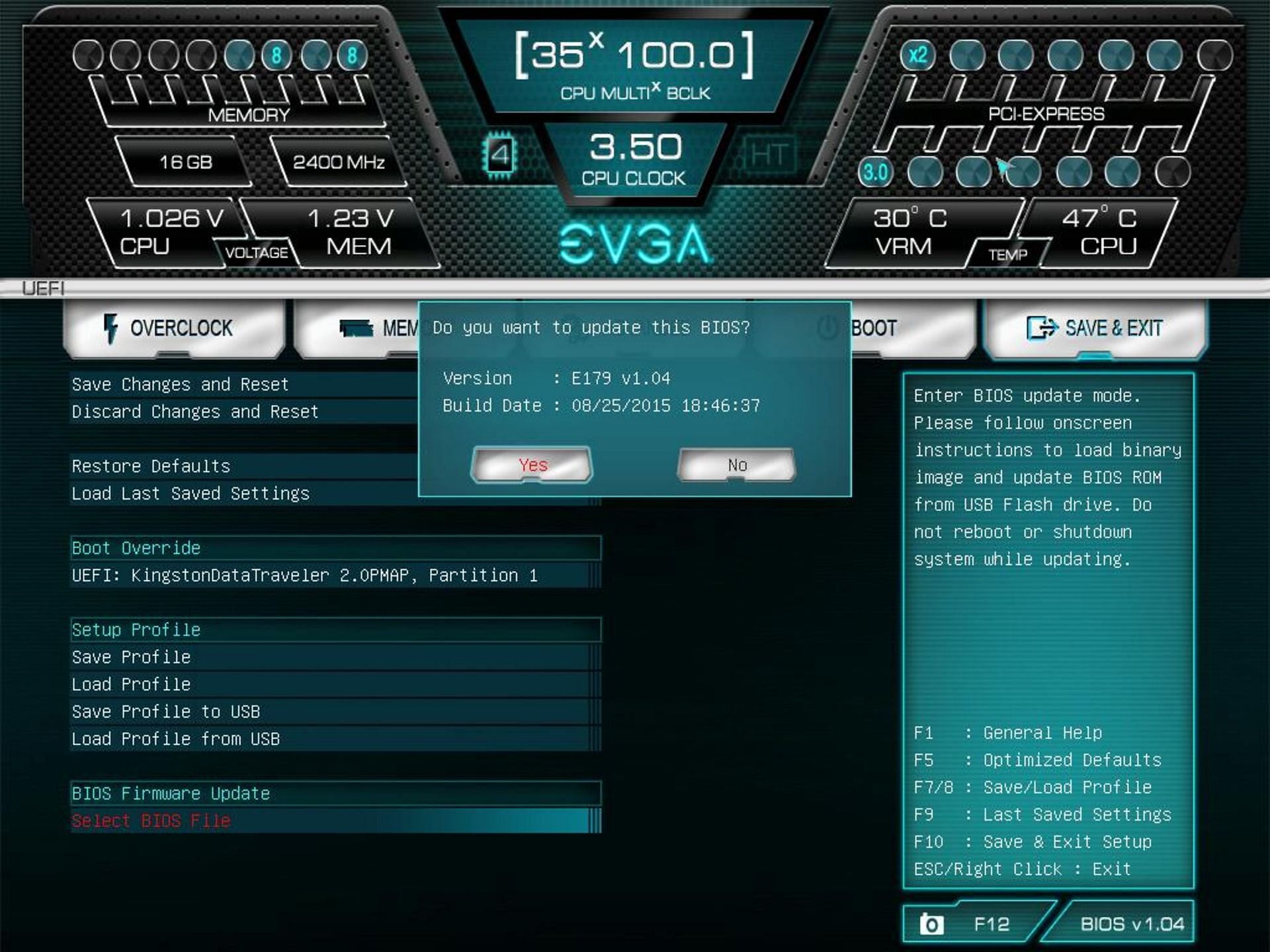The image size is (1270, 952).
Task: Open the OVERCLOCK tab
Action: pos(175,329)
